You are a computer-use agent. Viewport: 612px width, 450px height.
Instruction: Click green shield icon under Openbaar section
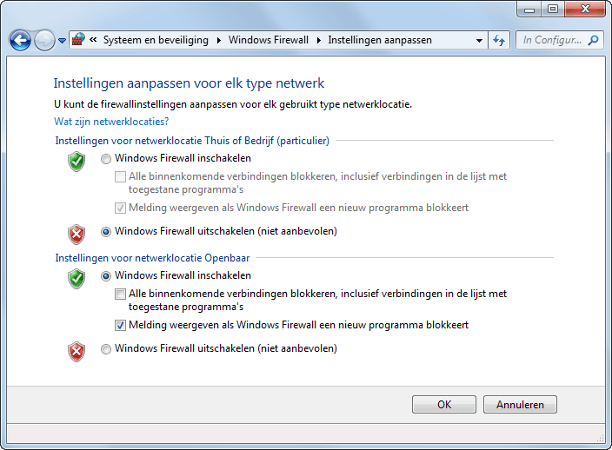click(76, 278)
